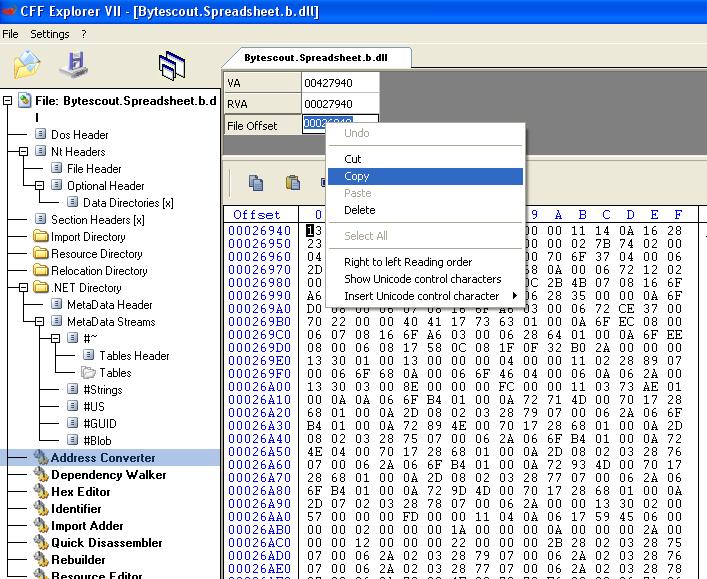This screenshot has width=707, height=579.
Task: Select Right to left Reading order
Action: point(425,262)
